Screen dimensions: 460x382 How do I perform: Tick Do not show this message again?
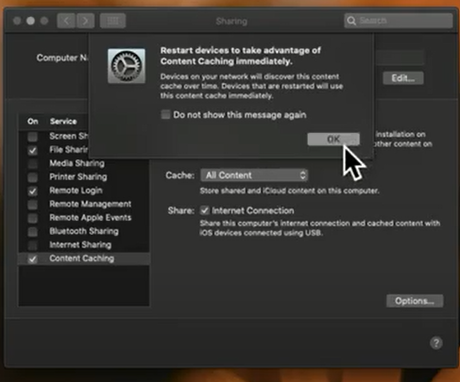point(166,115)
